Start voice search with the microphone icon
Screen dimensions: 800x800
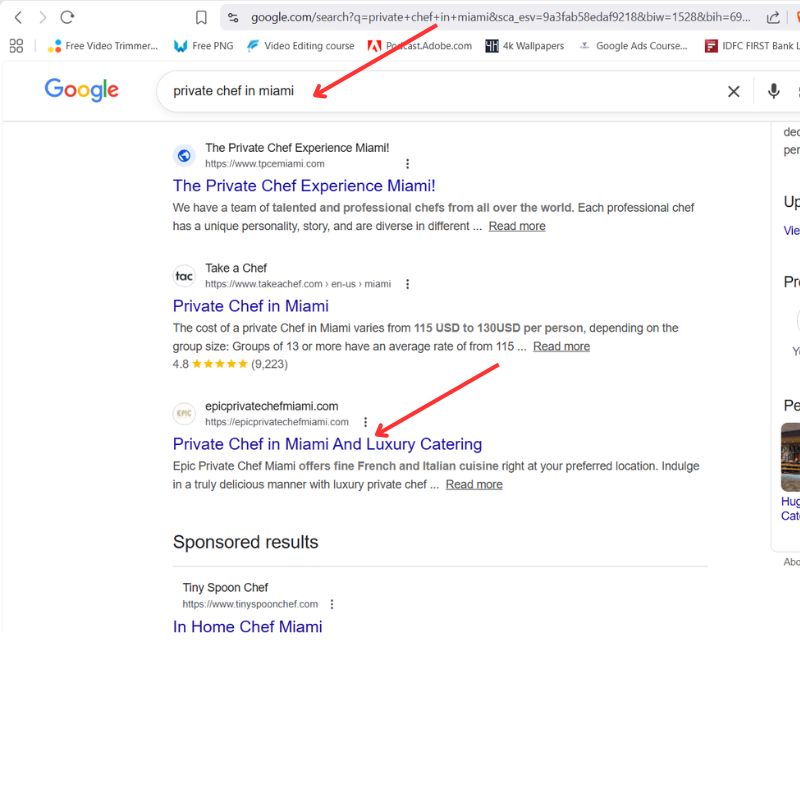coord(773,91)
